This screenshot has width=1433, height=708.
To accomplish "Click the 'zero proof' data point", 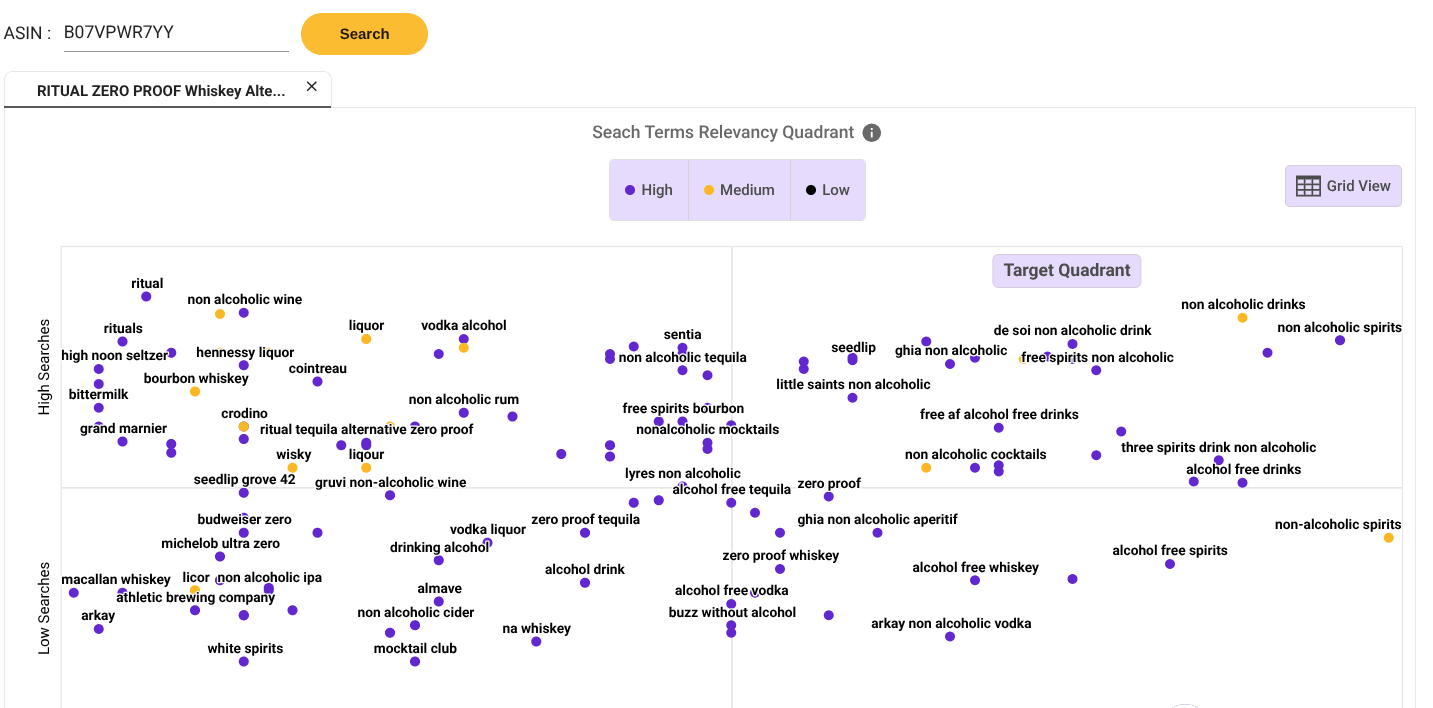I will [x=829, y=497].
